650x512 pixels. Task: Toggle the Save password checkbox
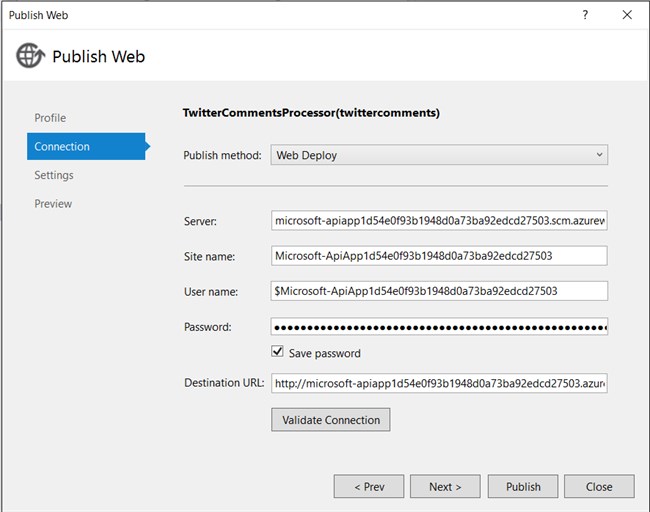point(278,353)
